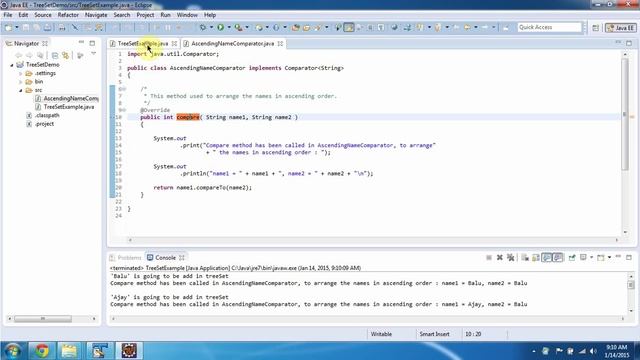Open the Display Selected Console dropdown arrow
This screenshot has width=640, height=360.
tap(591, 258)
